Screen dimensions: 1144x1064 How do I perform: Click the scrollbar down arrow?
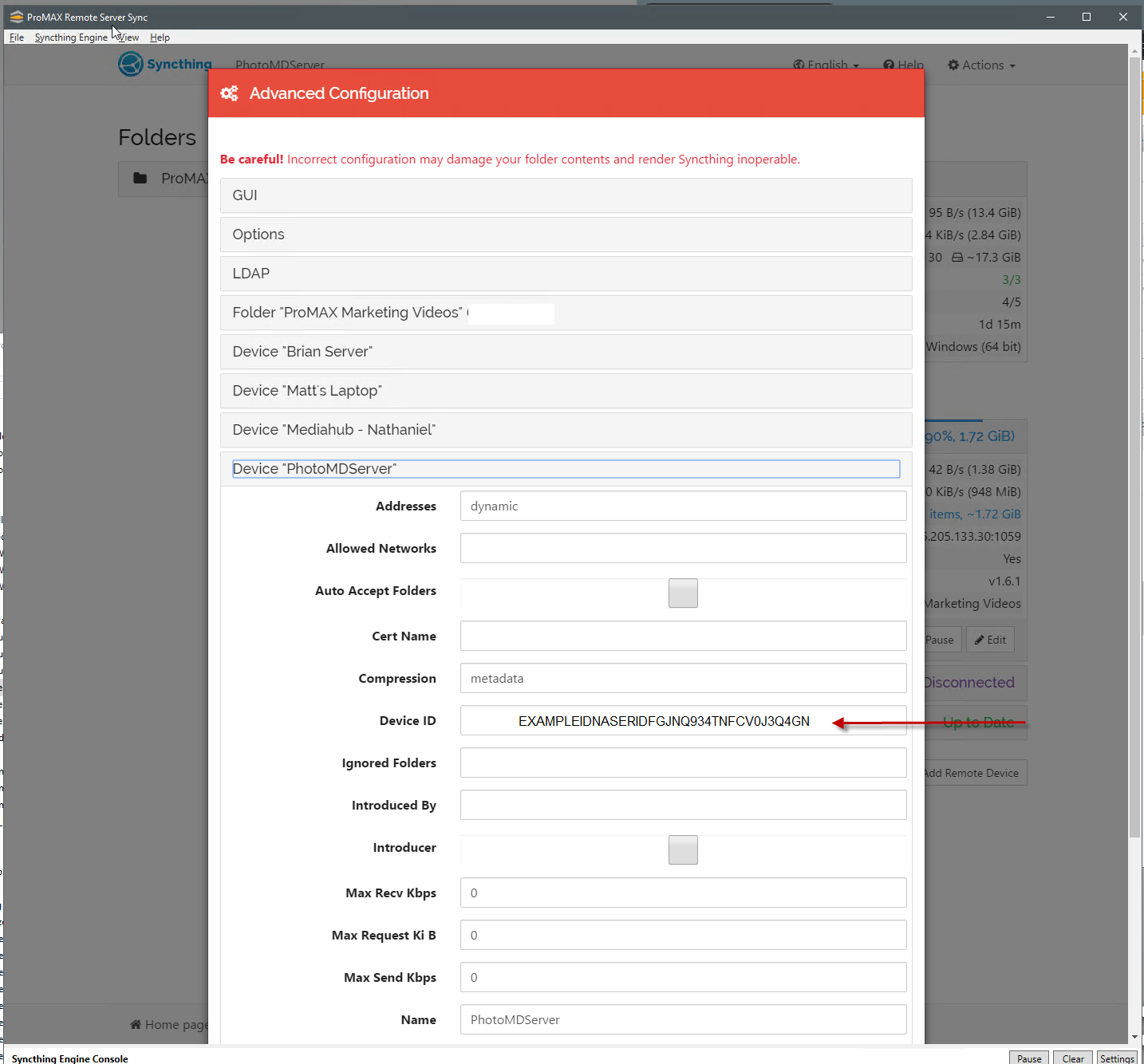(x=1134, y=1037)
